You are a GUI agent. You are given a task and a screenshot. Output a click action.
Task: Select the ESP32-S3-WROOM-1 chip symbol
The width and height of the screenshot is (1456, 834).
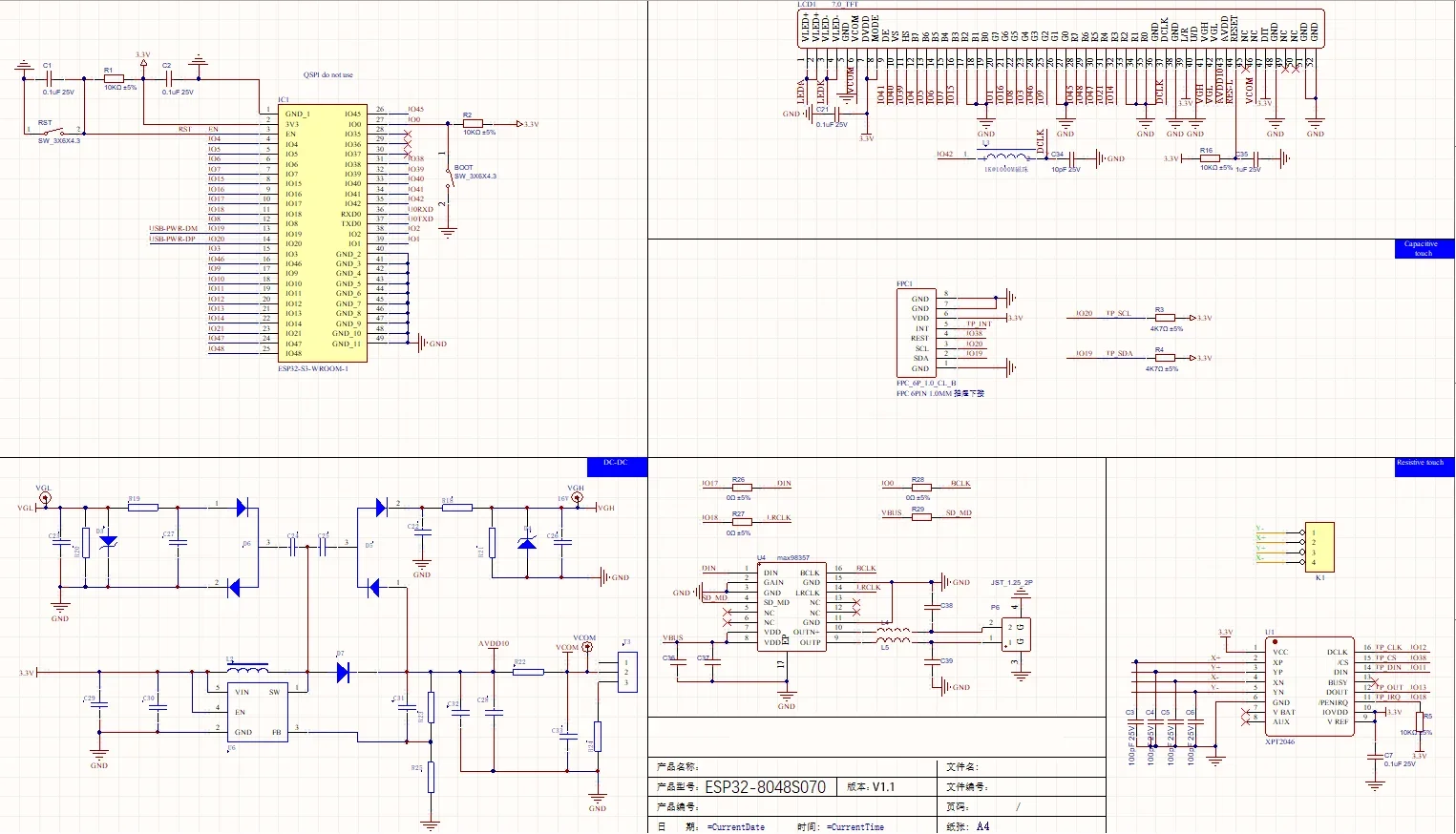coord(323,234)
